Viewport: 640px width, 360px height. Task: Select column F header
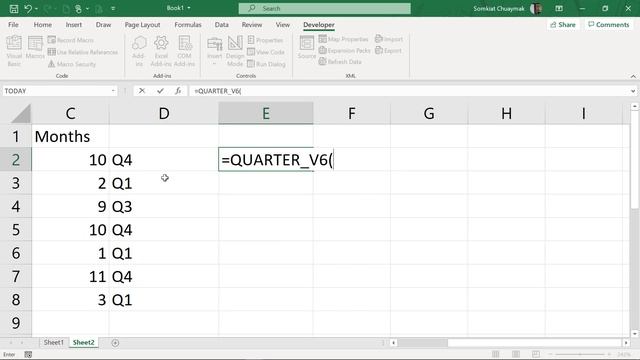[351, 113]
